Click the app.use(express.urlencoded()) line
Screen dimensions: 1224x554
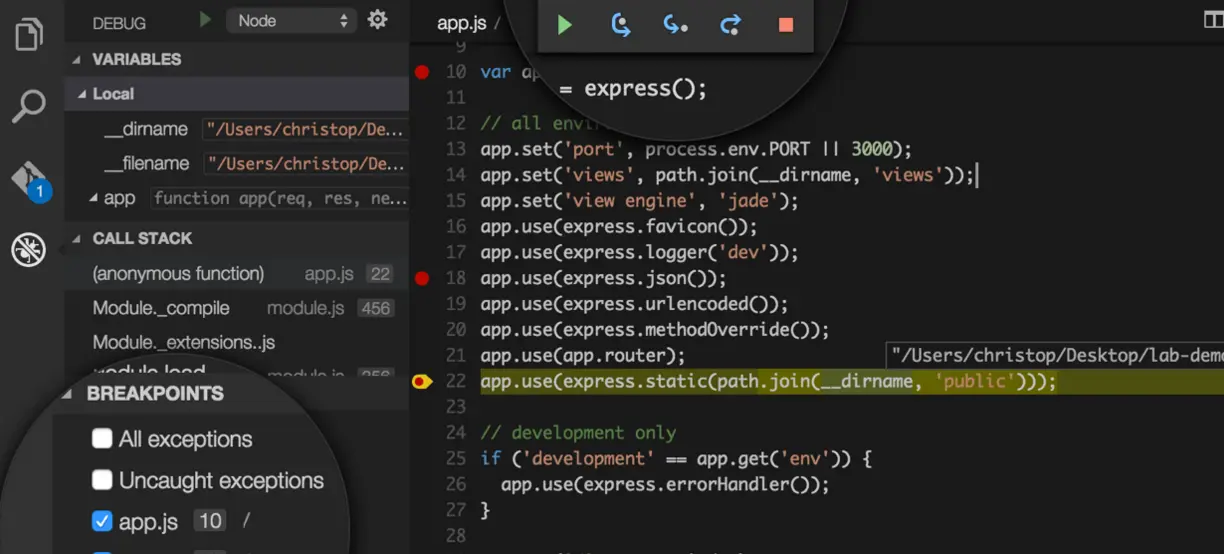[634, 304]
